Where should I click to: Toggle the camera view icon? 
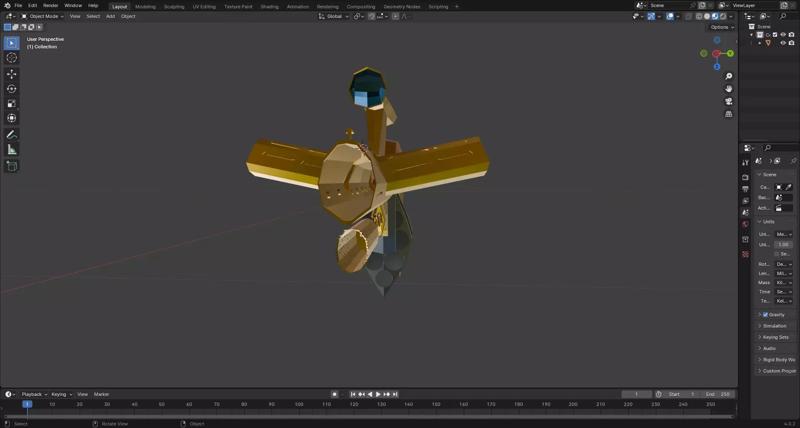click(729, 102)
